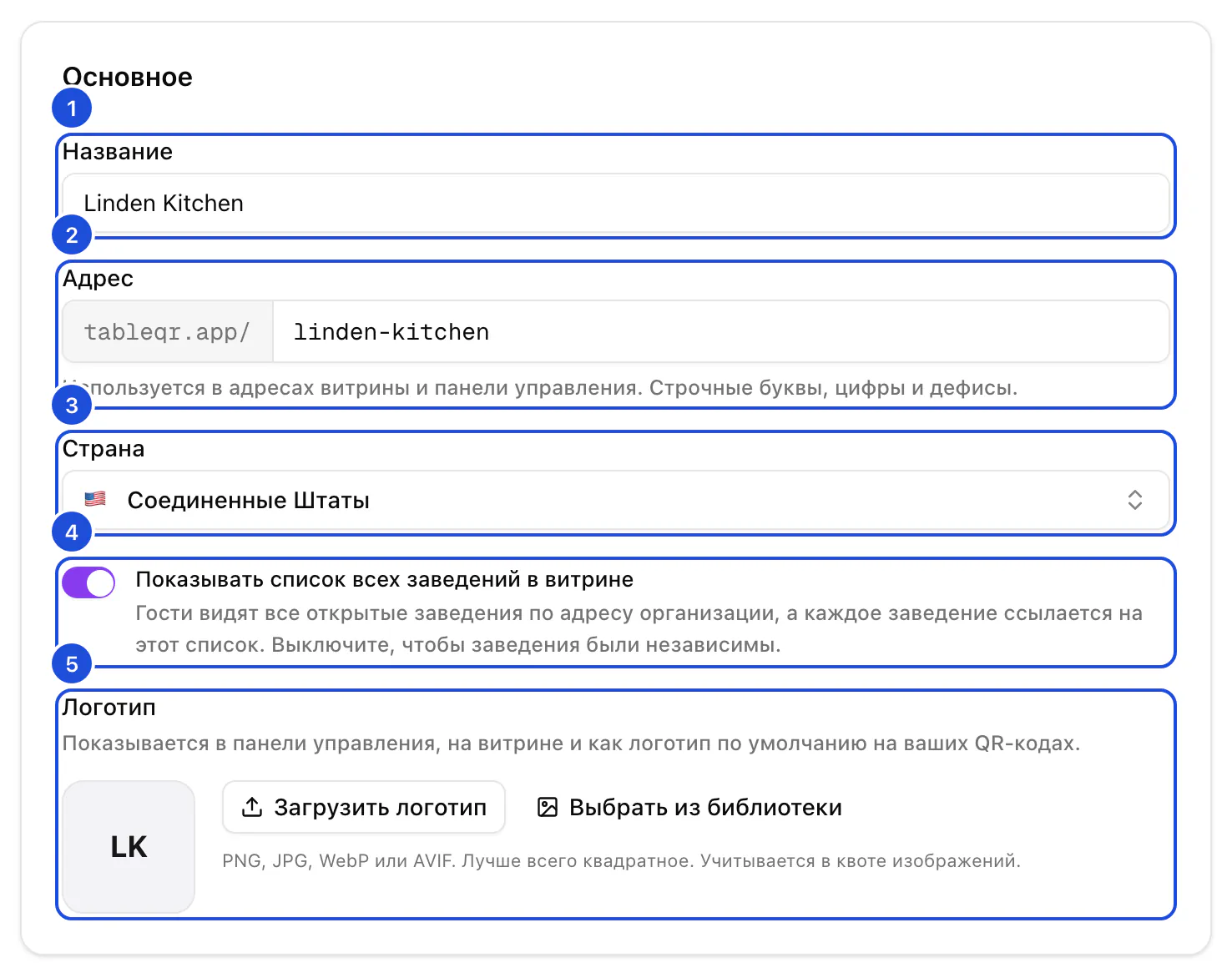Click the label Показывать список всех заведений в витрине
Image resolution: width=1232 pixels, height=973 pixels.
(x=385, y=580)
